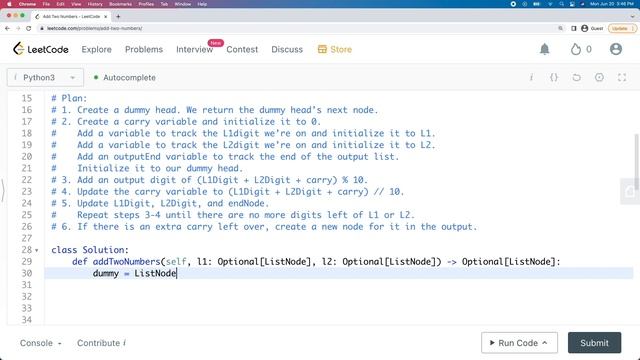640x360 pixels.
Task: Click the 'class Solution:' line
Action: pos(90,250)
